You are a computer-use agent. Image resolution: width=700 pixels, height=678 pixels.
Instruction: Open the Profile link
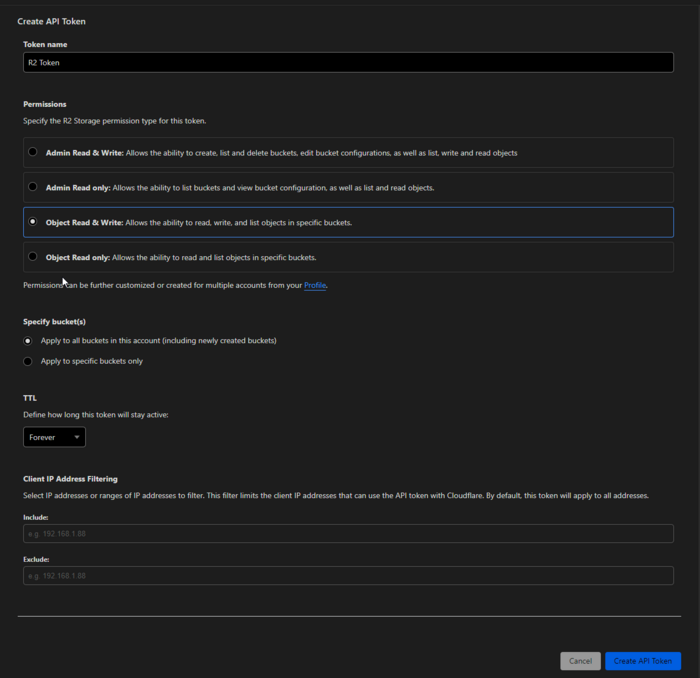coord(315,285)
